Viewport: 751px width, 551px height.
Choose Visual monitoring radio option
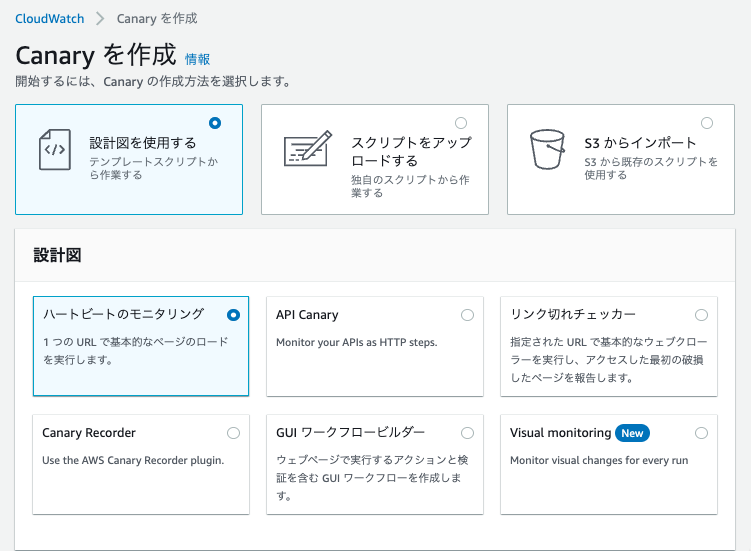point(701,433)
